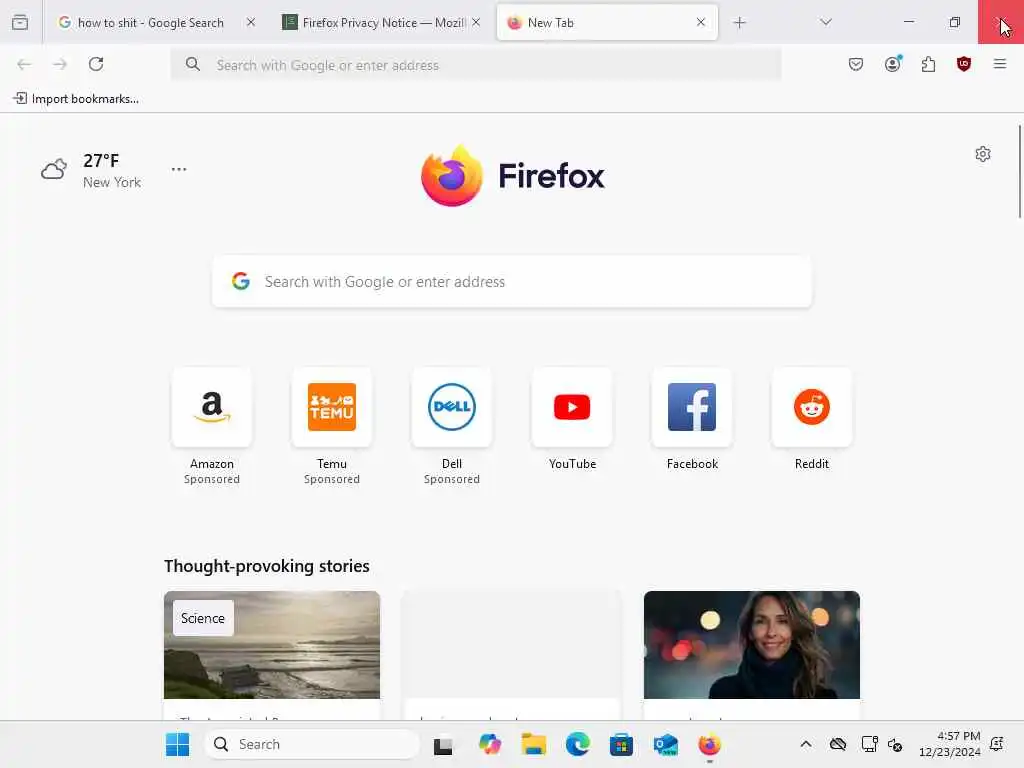1024x768 pixels.
Task: Click the magnifier icon in address bar
Action: [193, 64]
